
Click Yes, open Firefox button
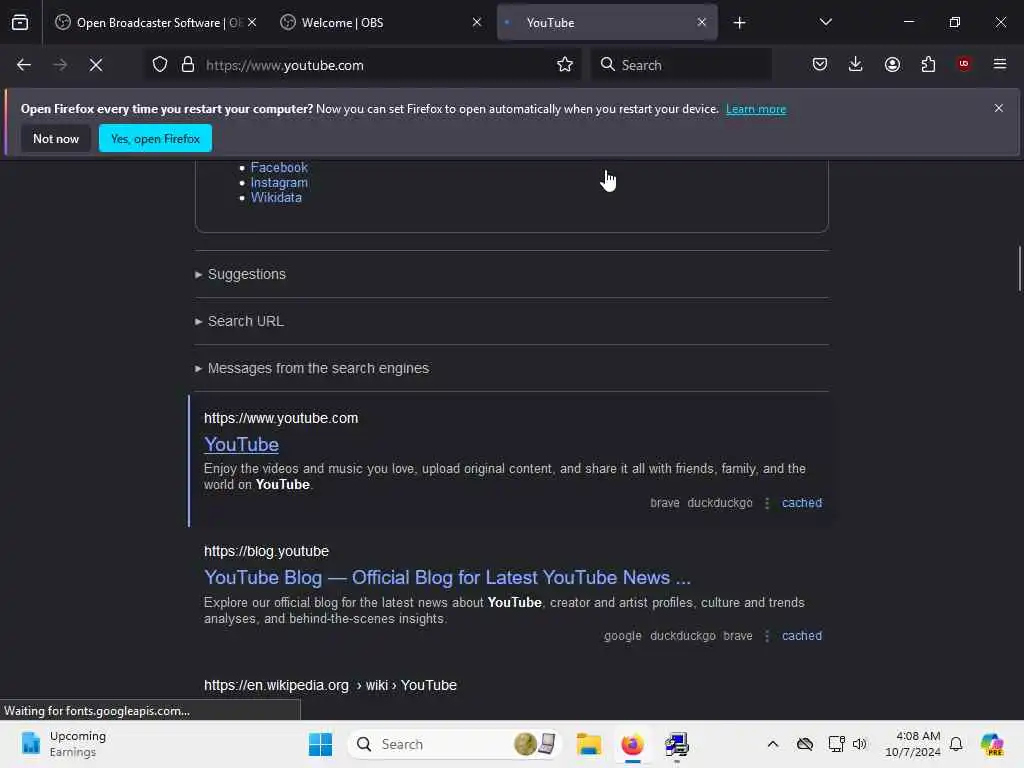tap(155, 138)
